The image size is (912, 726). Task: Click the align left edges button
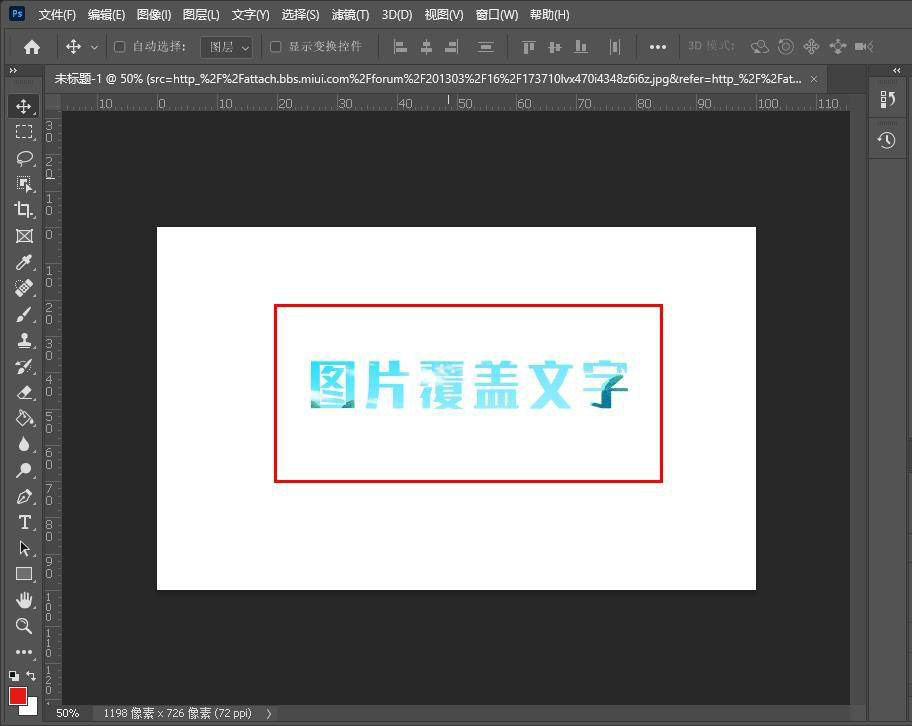tap(399, 46)
